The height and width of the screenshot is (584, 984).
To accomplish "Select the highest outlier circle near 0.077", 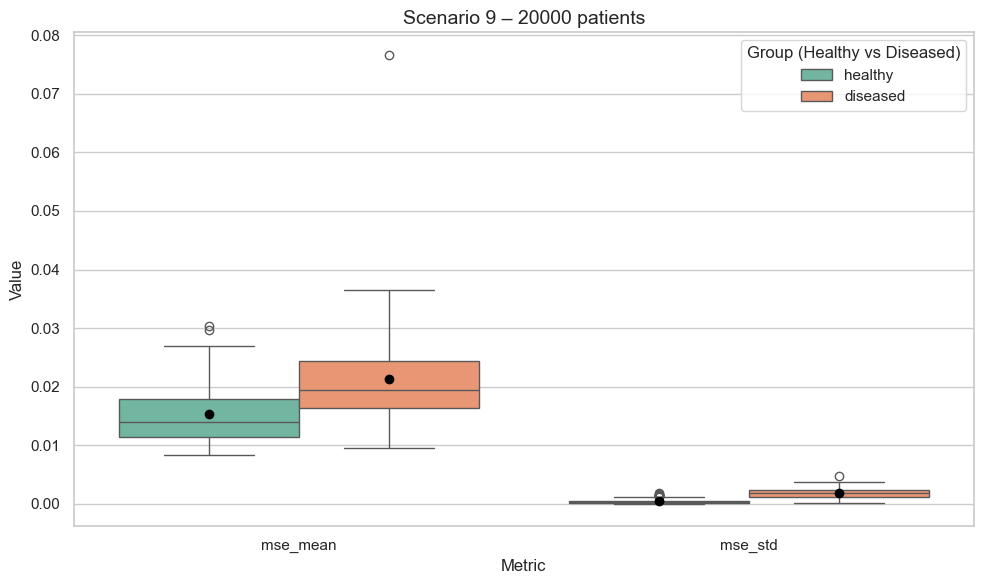I will pyautogui.click(x=389, y=55).
